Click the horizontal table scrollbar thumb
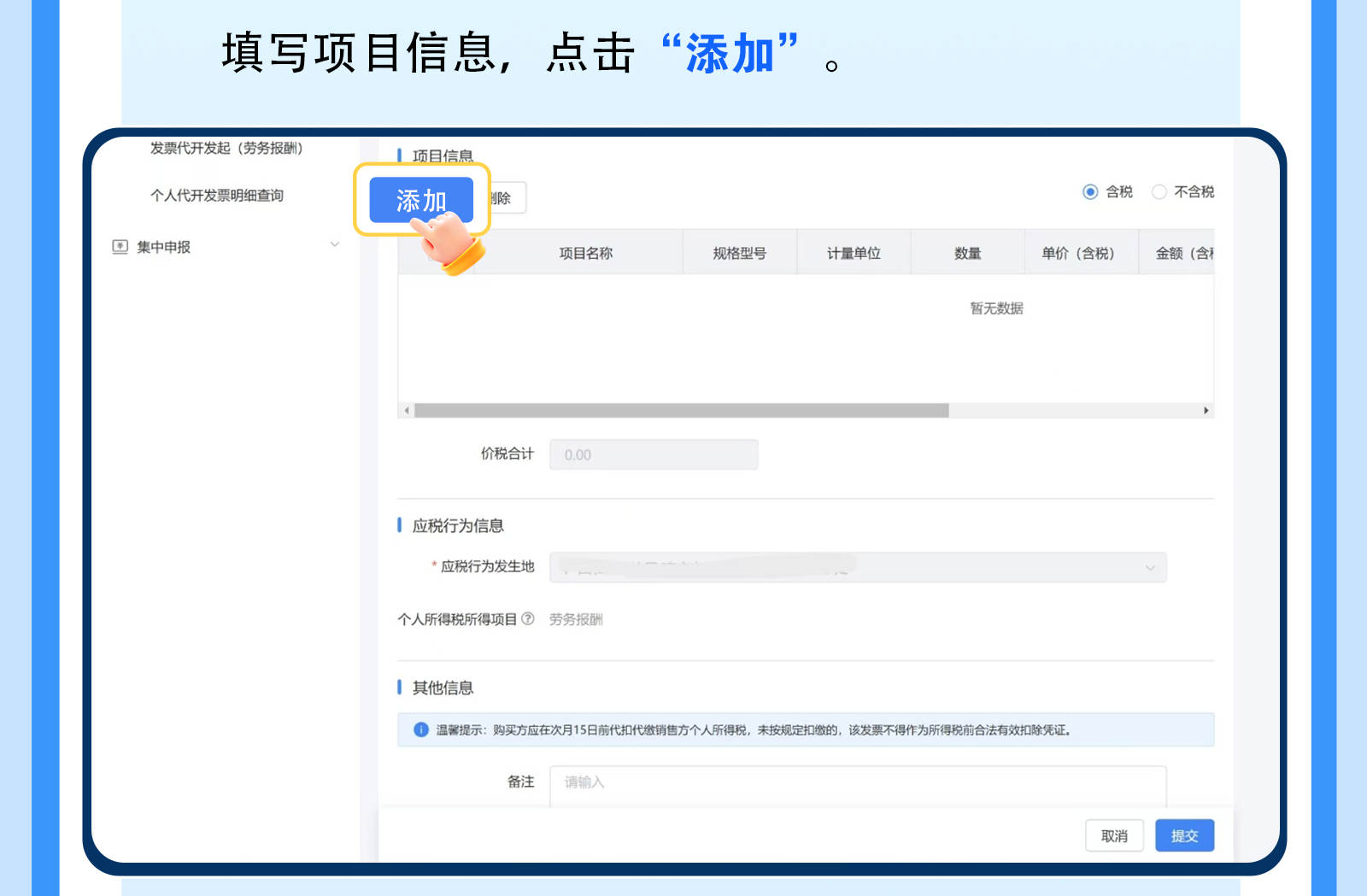Viewport: 1367px width, 896px height. 681,411
